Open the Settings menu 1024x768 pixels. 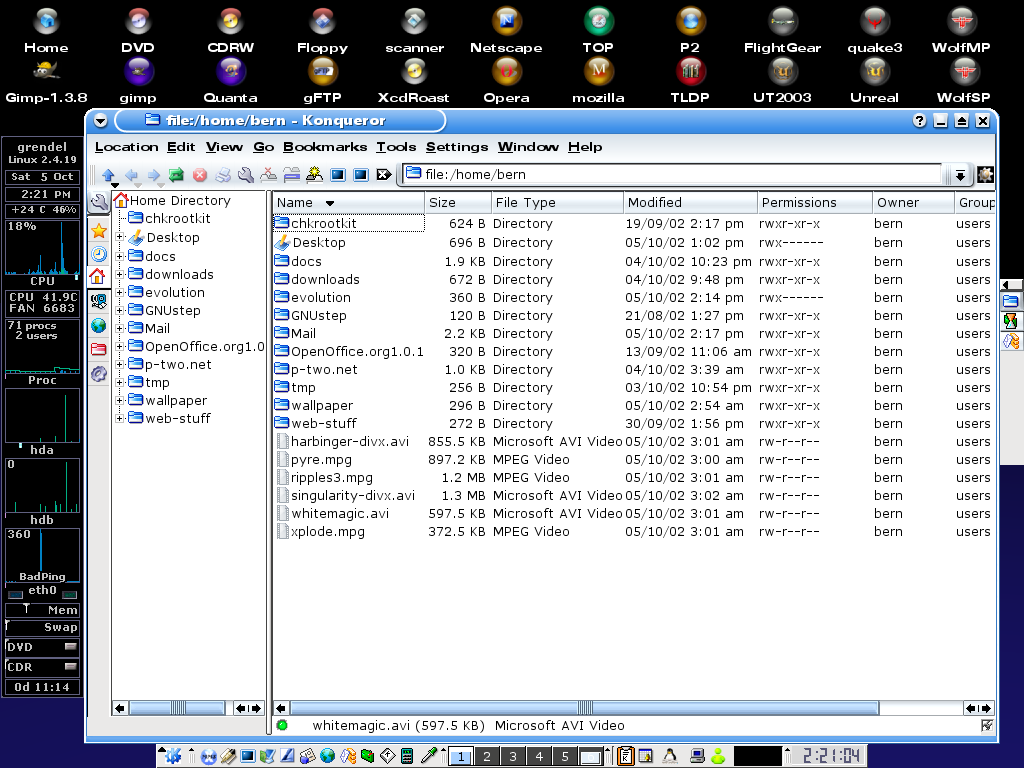pos(457,147)
